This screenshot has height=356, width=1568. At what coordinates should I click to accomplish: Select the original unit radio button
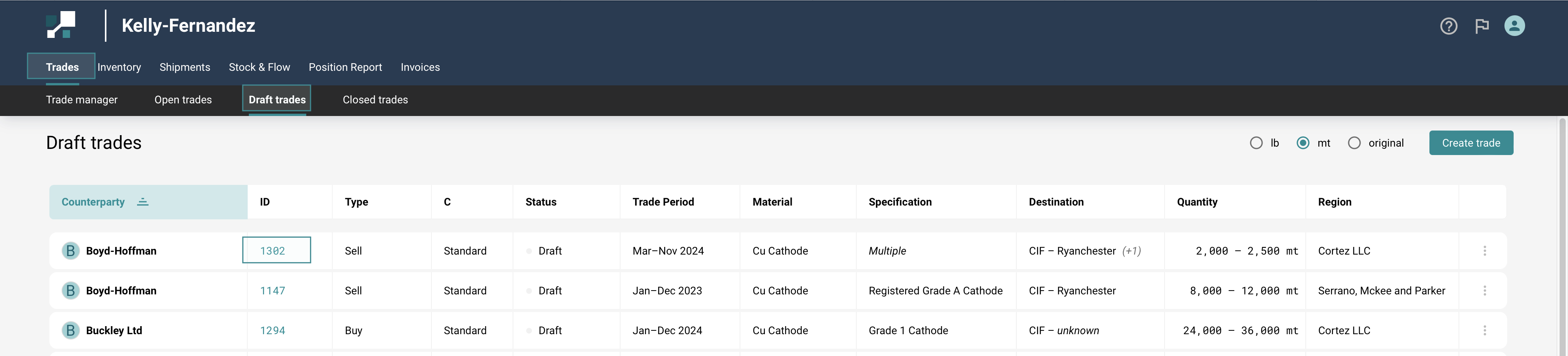[x=1354, y=143]
